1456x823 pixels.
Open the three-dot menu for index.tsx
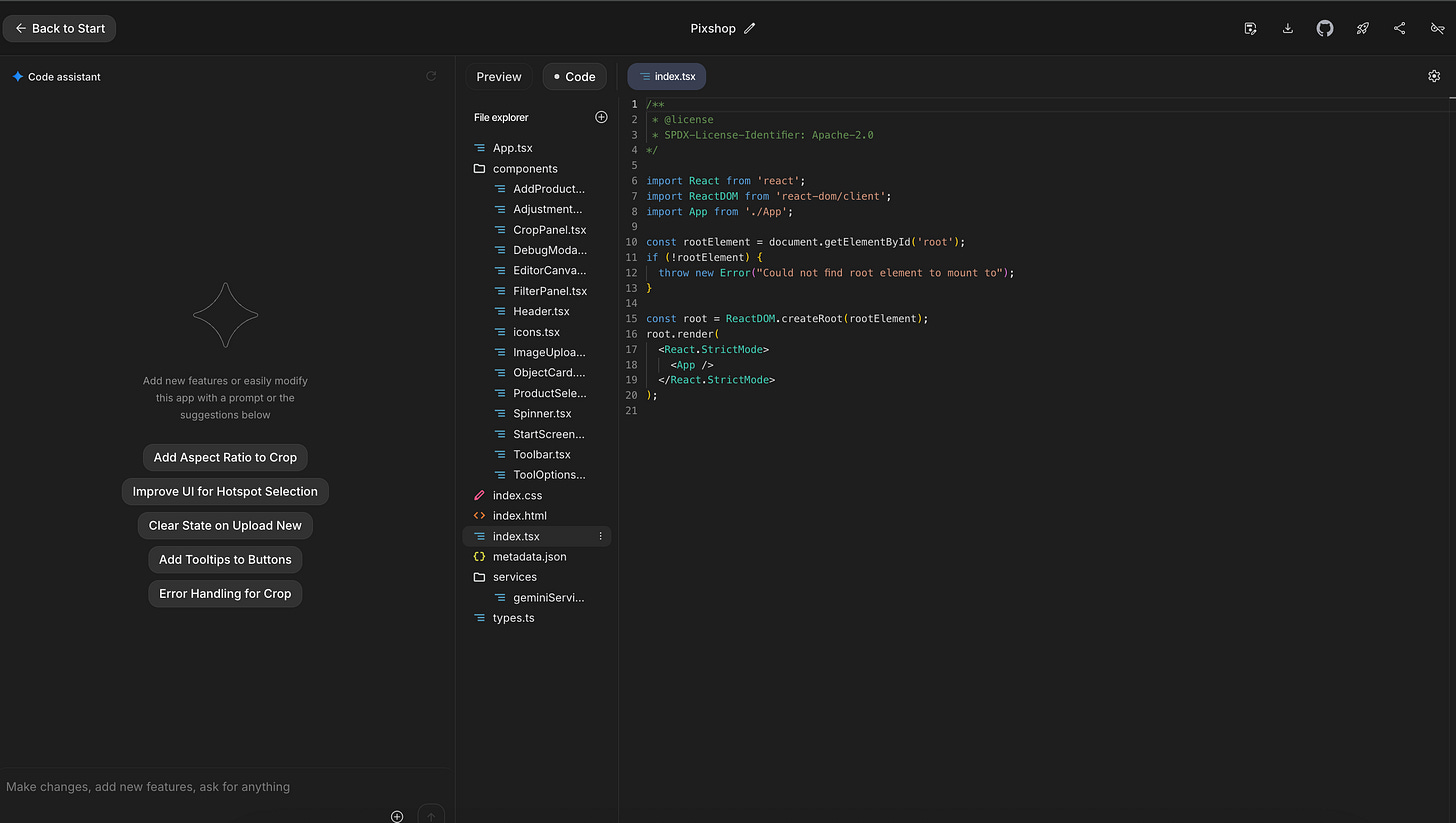pyautogui.click(x=600, y=536)
